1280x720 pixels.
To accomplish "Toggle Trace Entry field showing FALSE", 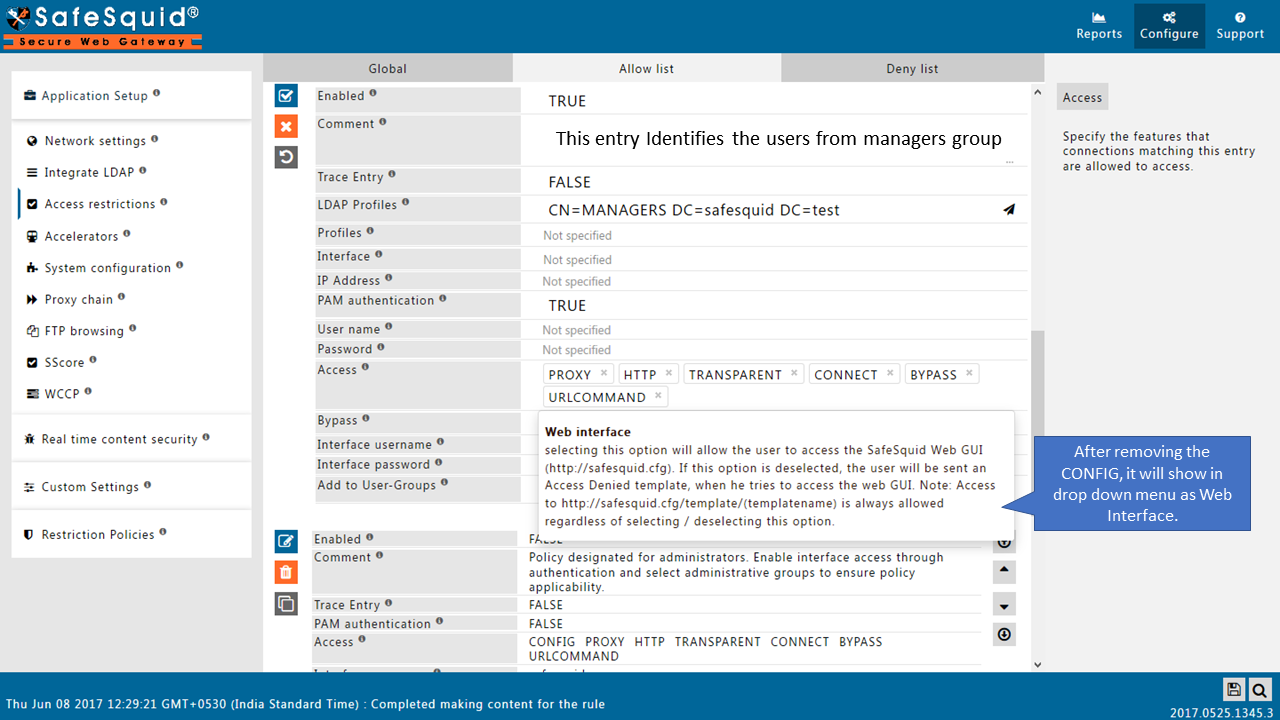I will tap(775, 182).
